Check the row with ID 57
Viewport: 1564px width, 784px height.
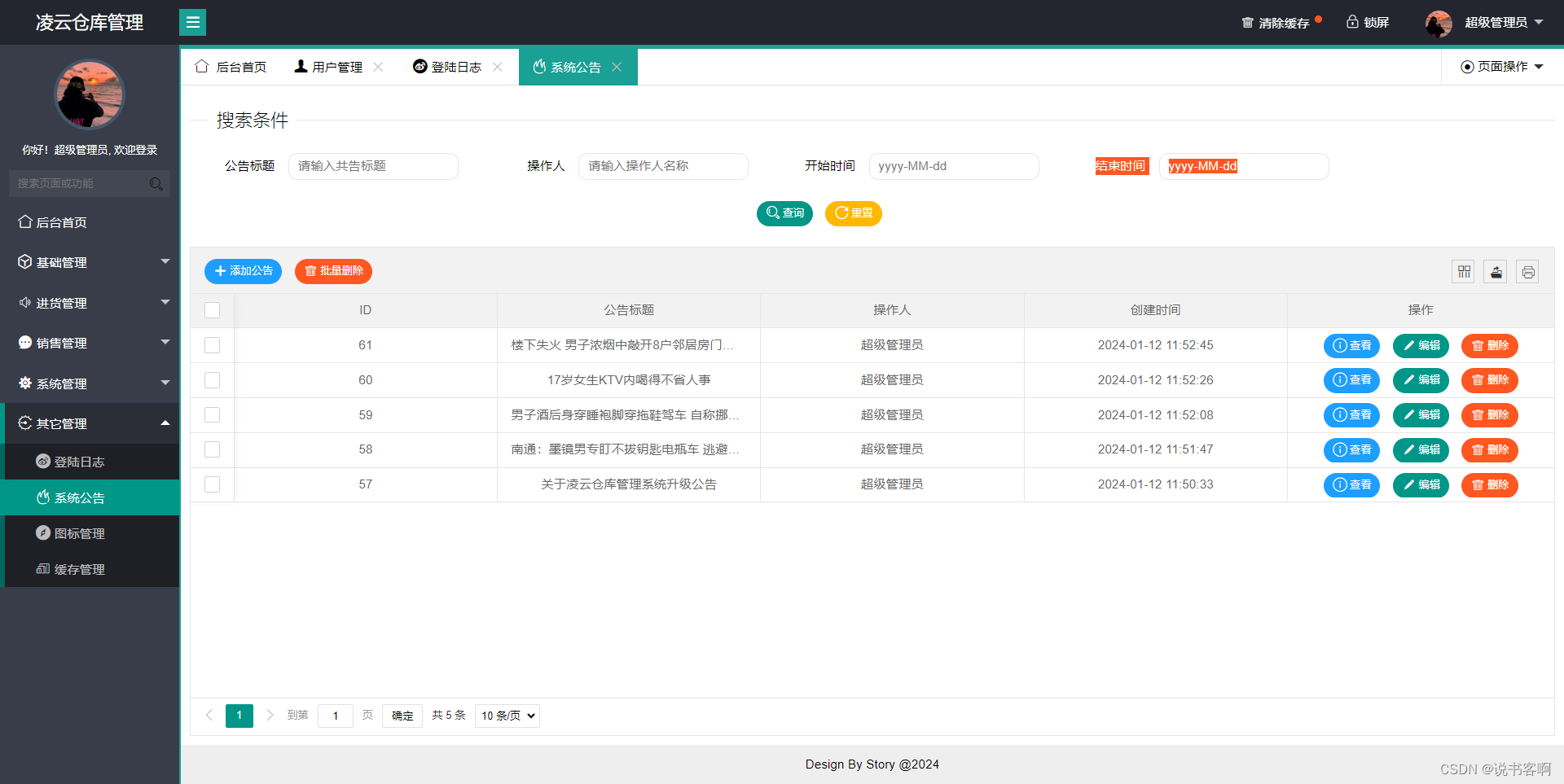213,484
